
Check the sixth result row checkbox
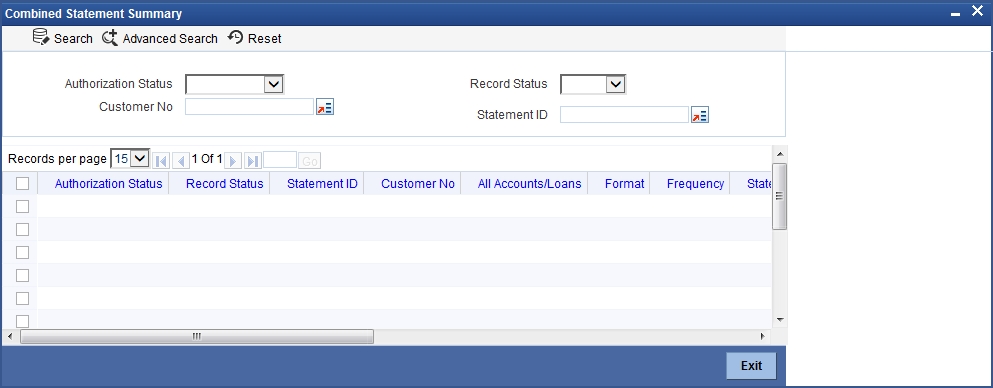click(23, 321)
